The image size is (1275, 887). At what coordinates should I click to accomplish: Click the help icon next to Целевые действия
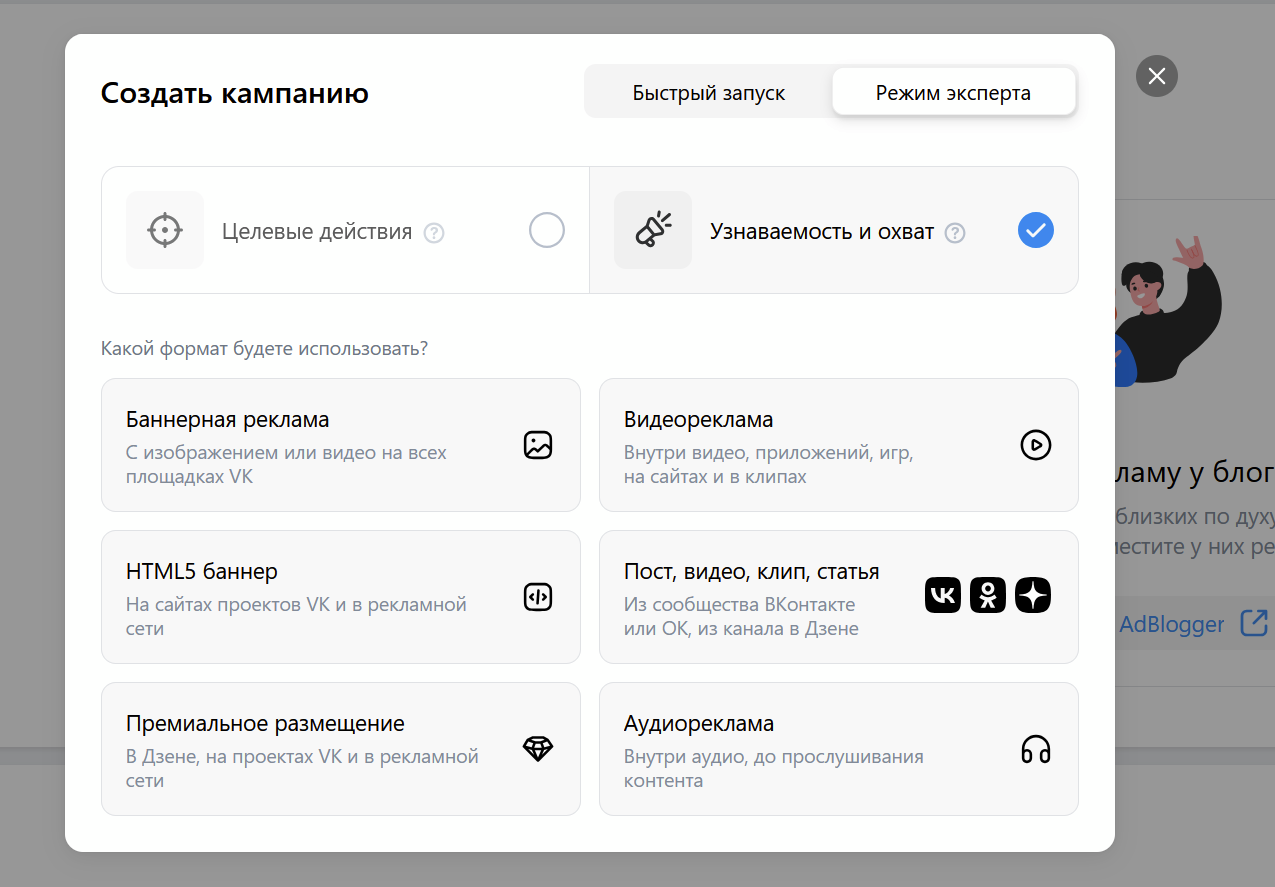tap(434, 232)
